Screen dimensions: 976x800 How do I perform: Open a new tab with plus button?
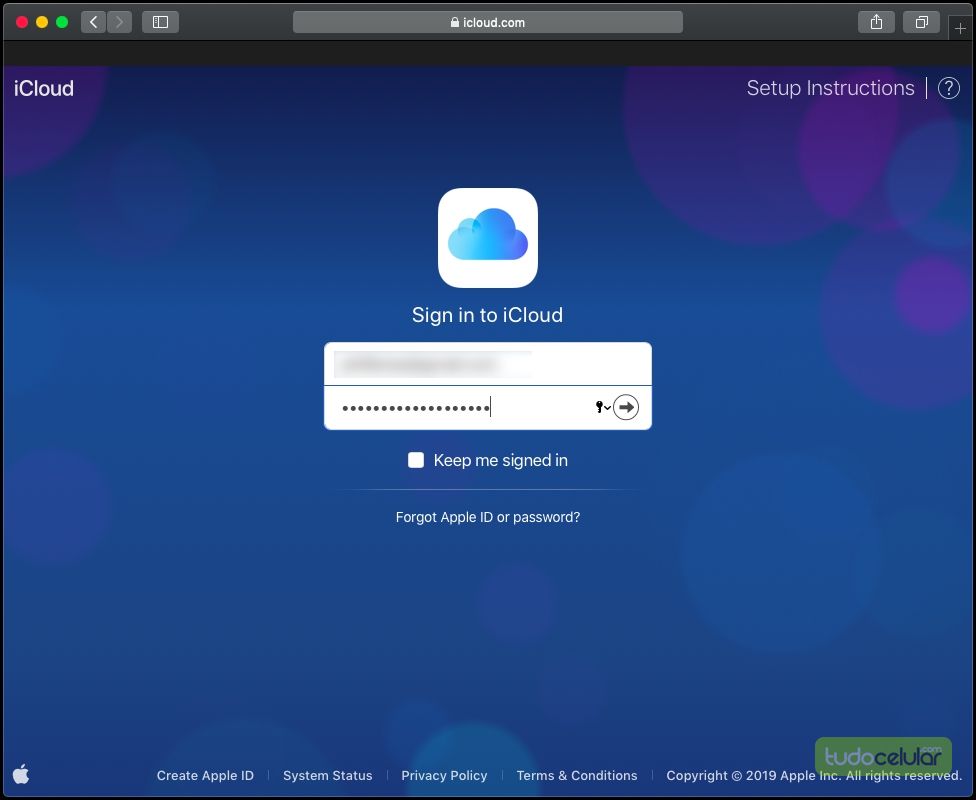tap(960, 28)
